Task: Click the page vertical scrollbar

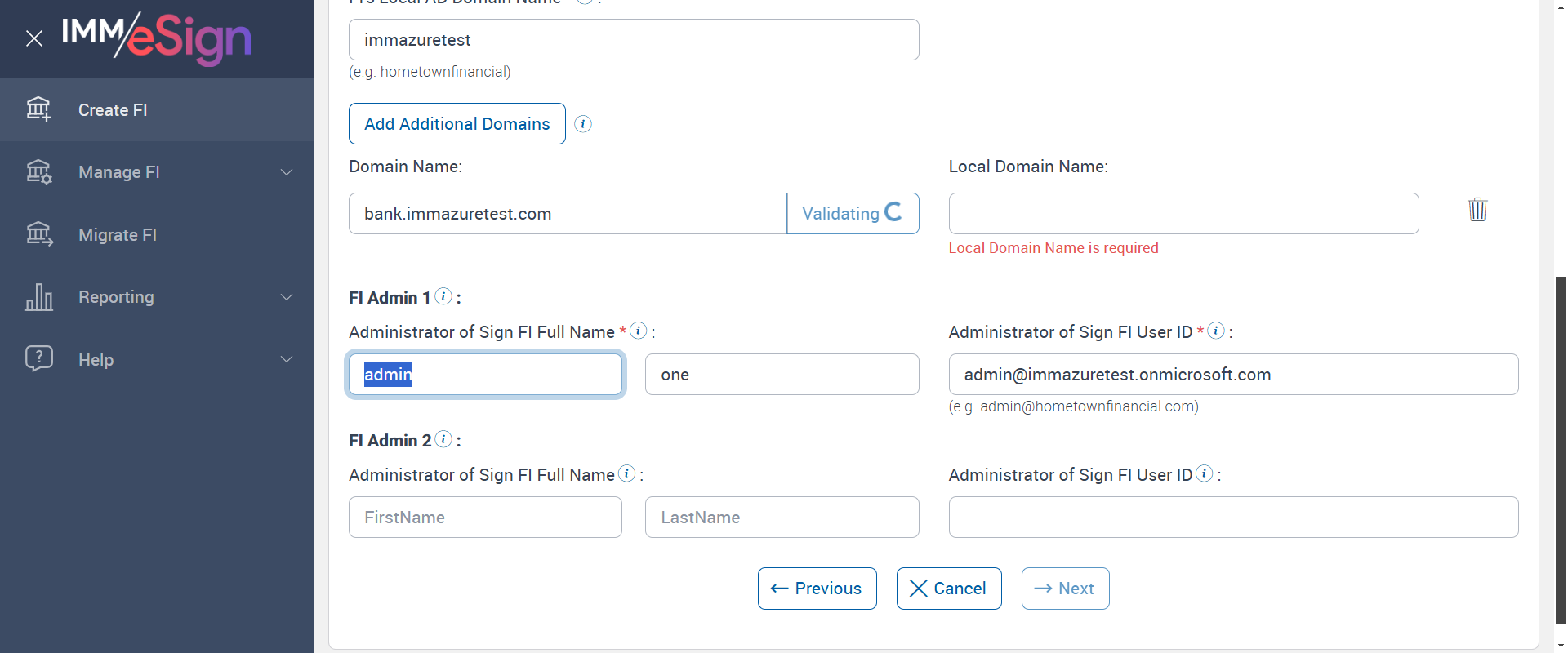Action: (x=1561, y=449)
